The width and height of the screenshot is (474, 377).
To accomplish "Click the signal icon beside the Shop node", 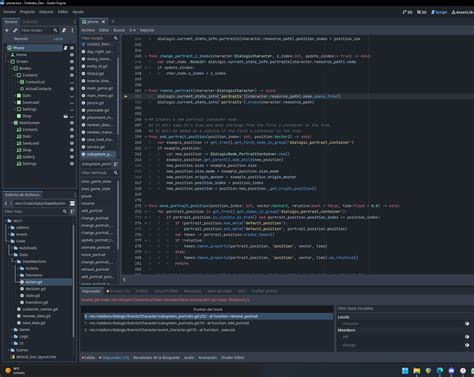I will pos(66,116).
